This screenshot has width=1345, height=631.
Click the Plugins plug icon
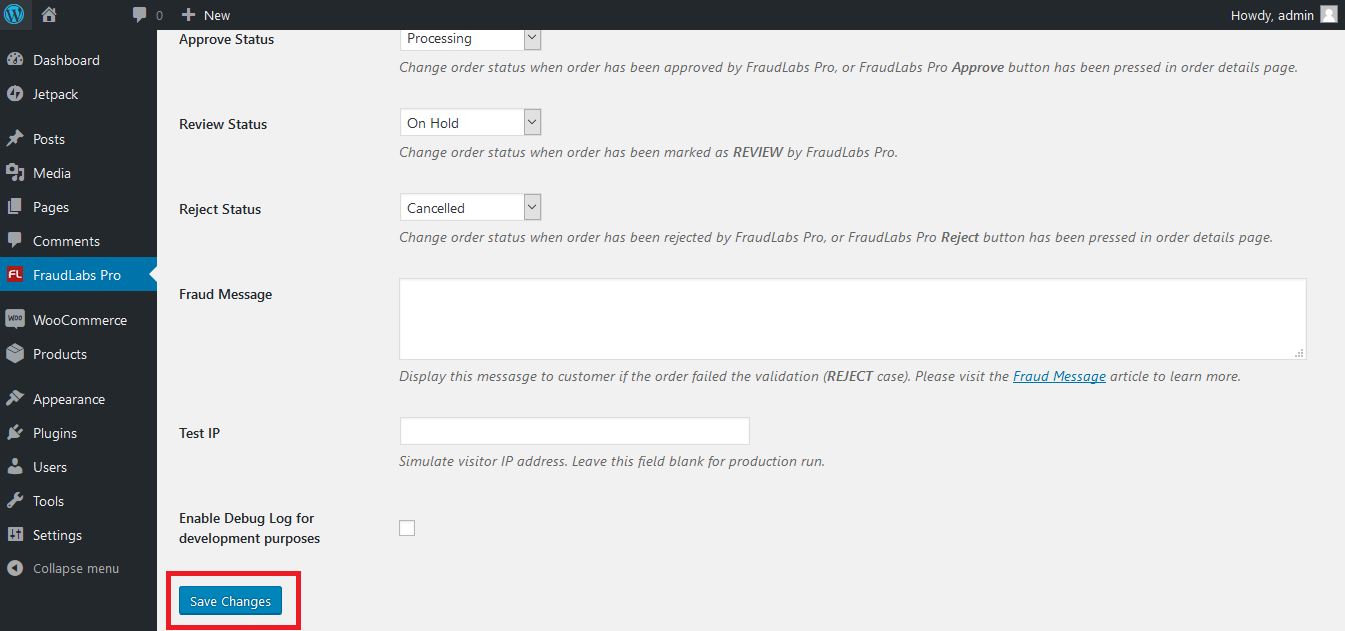coord(15,433)
